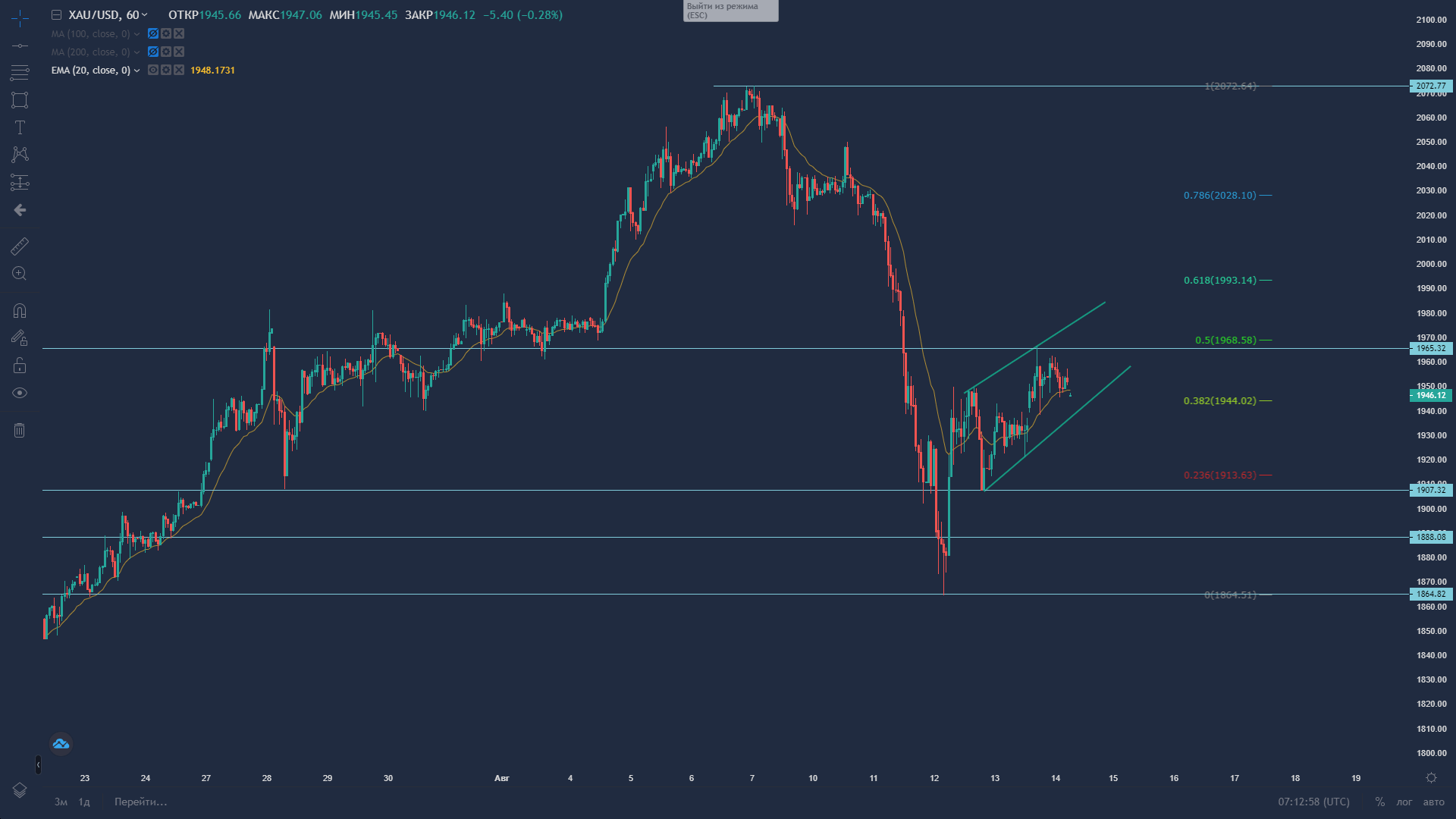Viewport: 1456px width, 819px height.
Task: Switch date range to 3м
Action: tap(61, 802)
